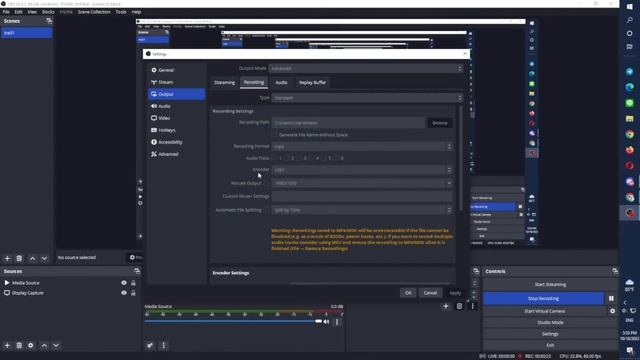640x360 pixels.
Task: Switch to Replay Buffer tab
Action: (x=312, y=82)
